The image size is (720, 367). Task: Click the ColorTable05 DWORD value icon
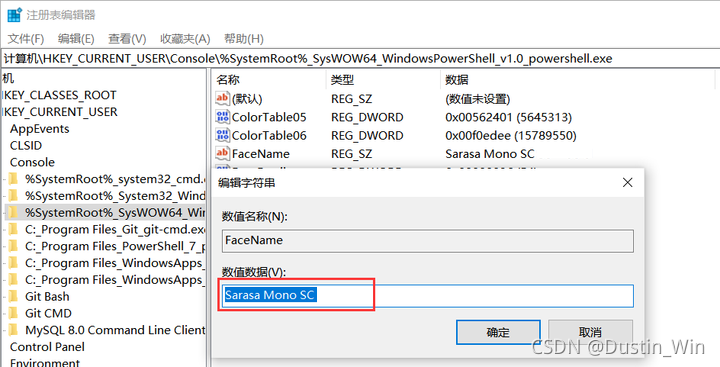222,117
